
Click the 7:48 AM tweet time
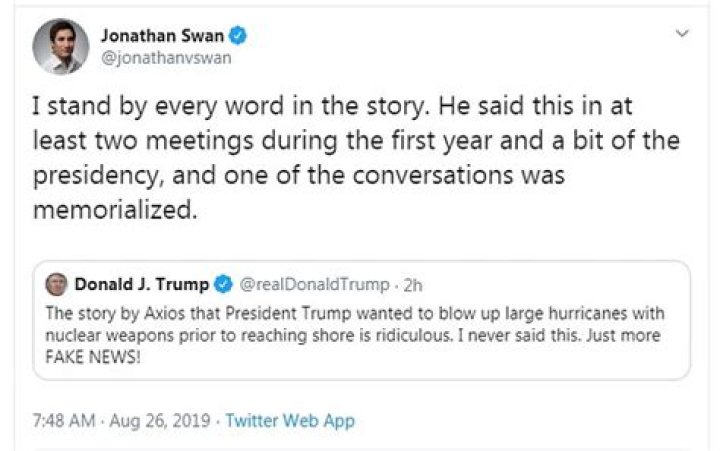tap(61, 420)
